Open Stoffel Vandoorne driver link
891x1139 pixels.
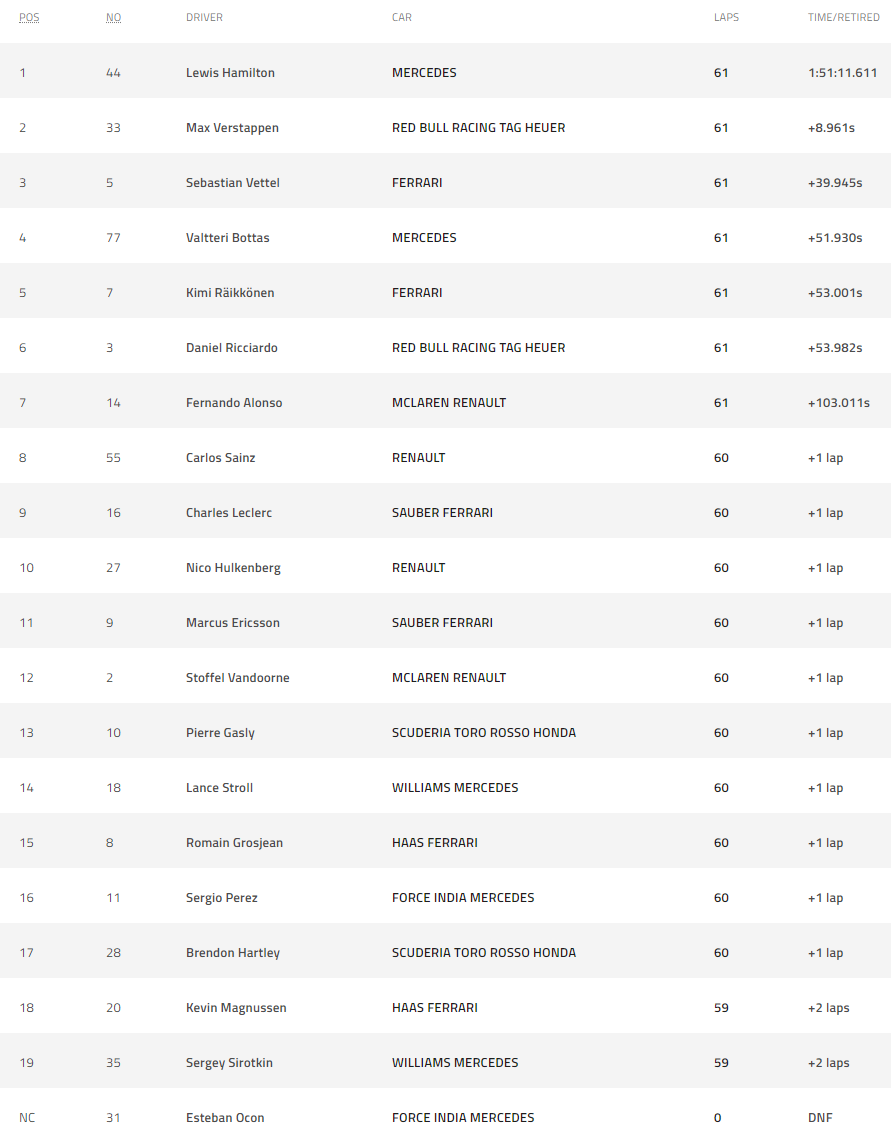tap(237, 678)
